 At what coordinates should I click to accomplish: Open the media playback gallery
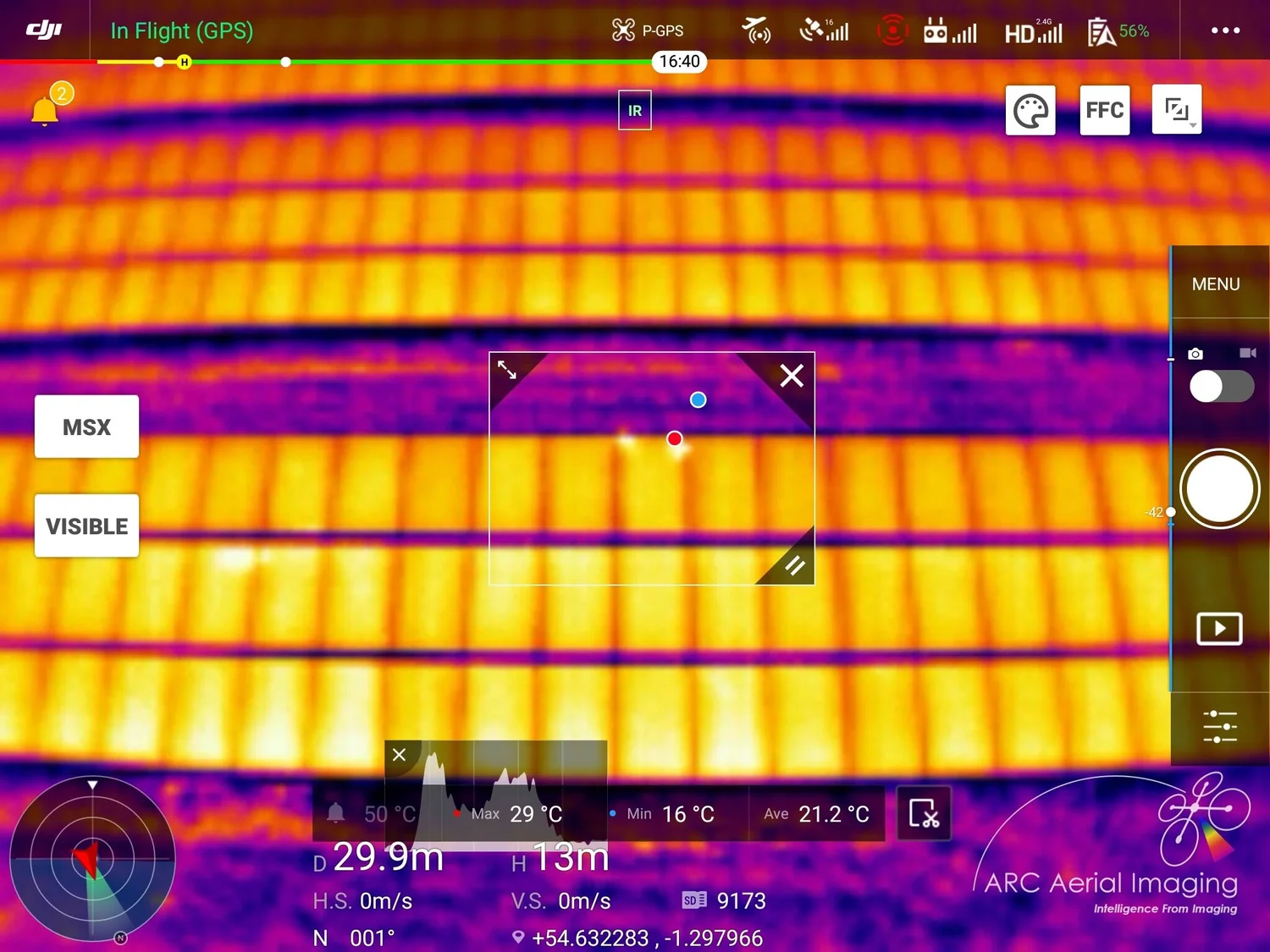click(x=1219, y=629)
